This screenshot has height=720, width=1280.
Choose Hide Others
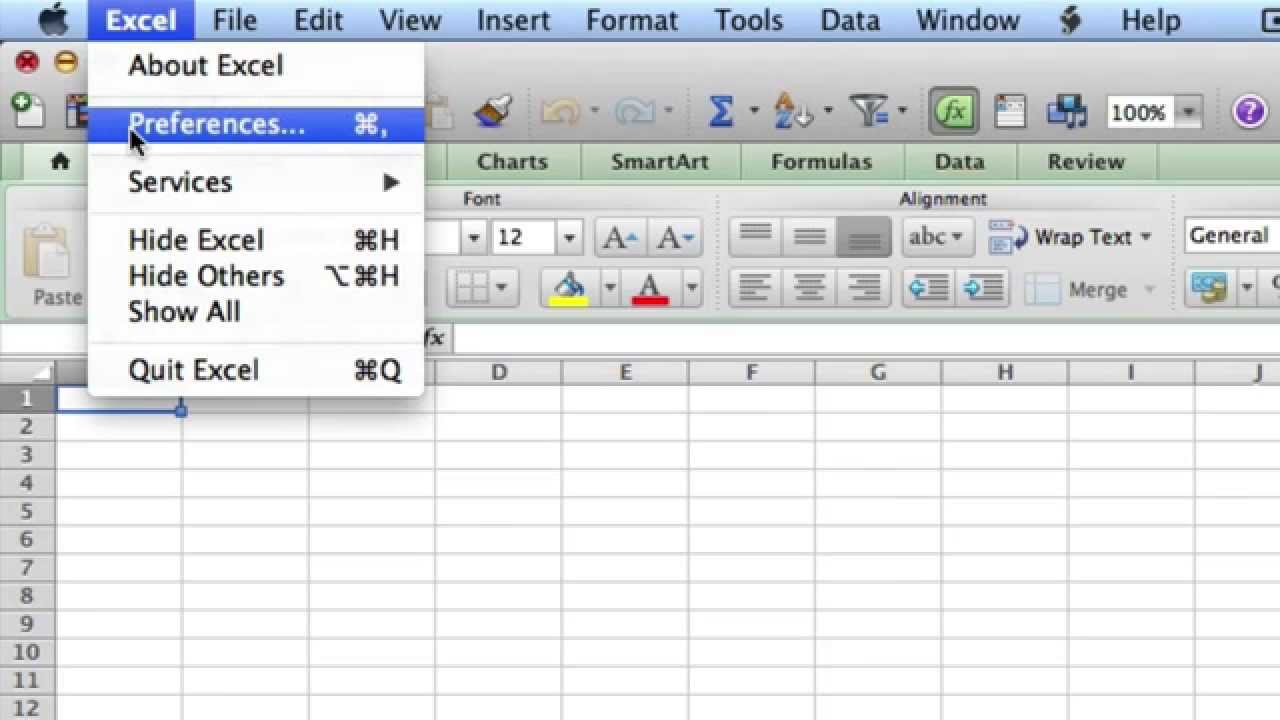click(255, 276)
